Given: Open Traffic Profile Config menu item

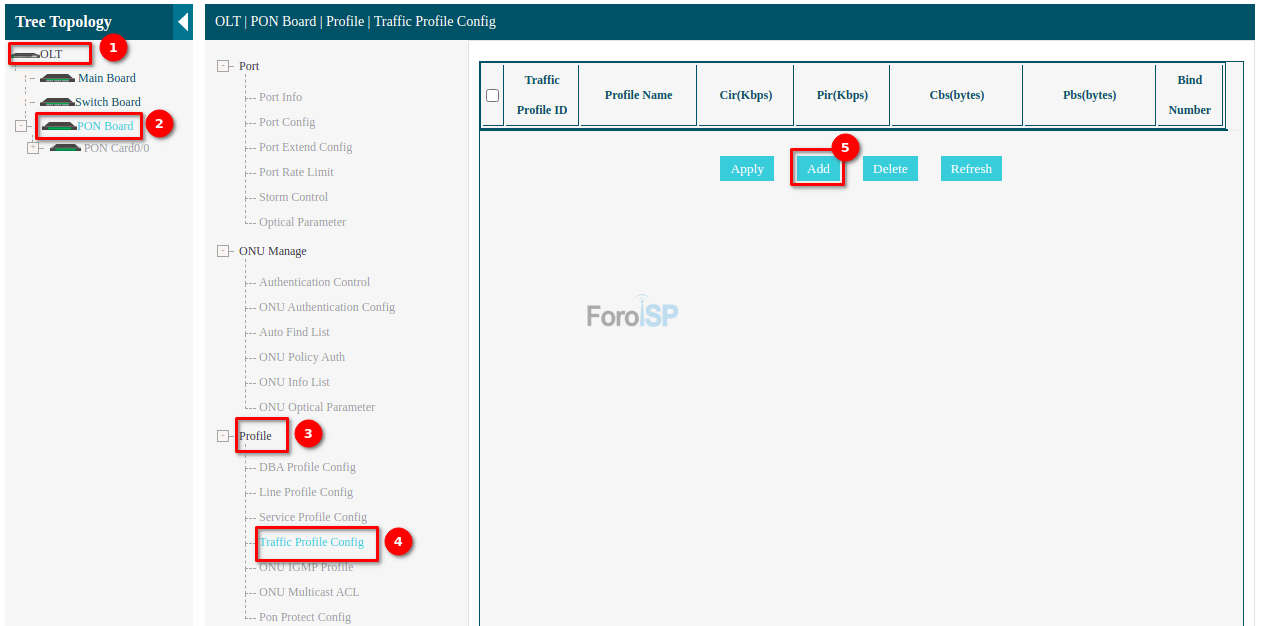Looking at the screenshot, I should click(x=311, y=542).
